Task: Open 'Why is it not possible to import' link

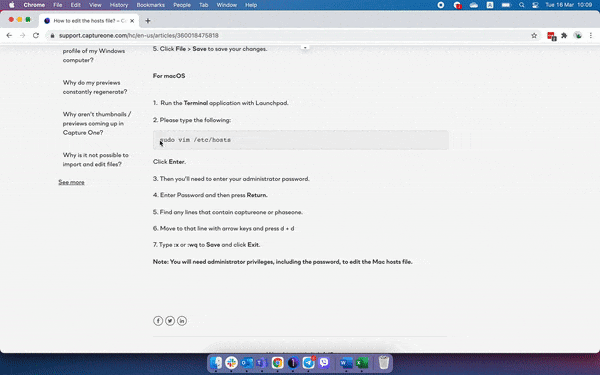Action: click(96, 160)
